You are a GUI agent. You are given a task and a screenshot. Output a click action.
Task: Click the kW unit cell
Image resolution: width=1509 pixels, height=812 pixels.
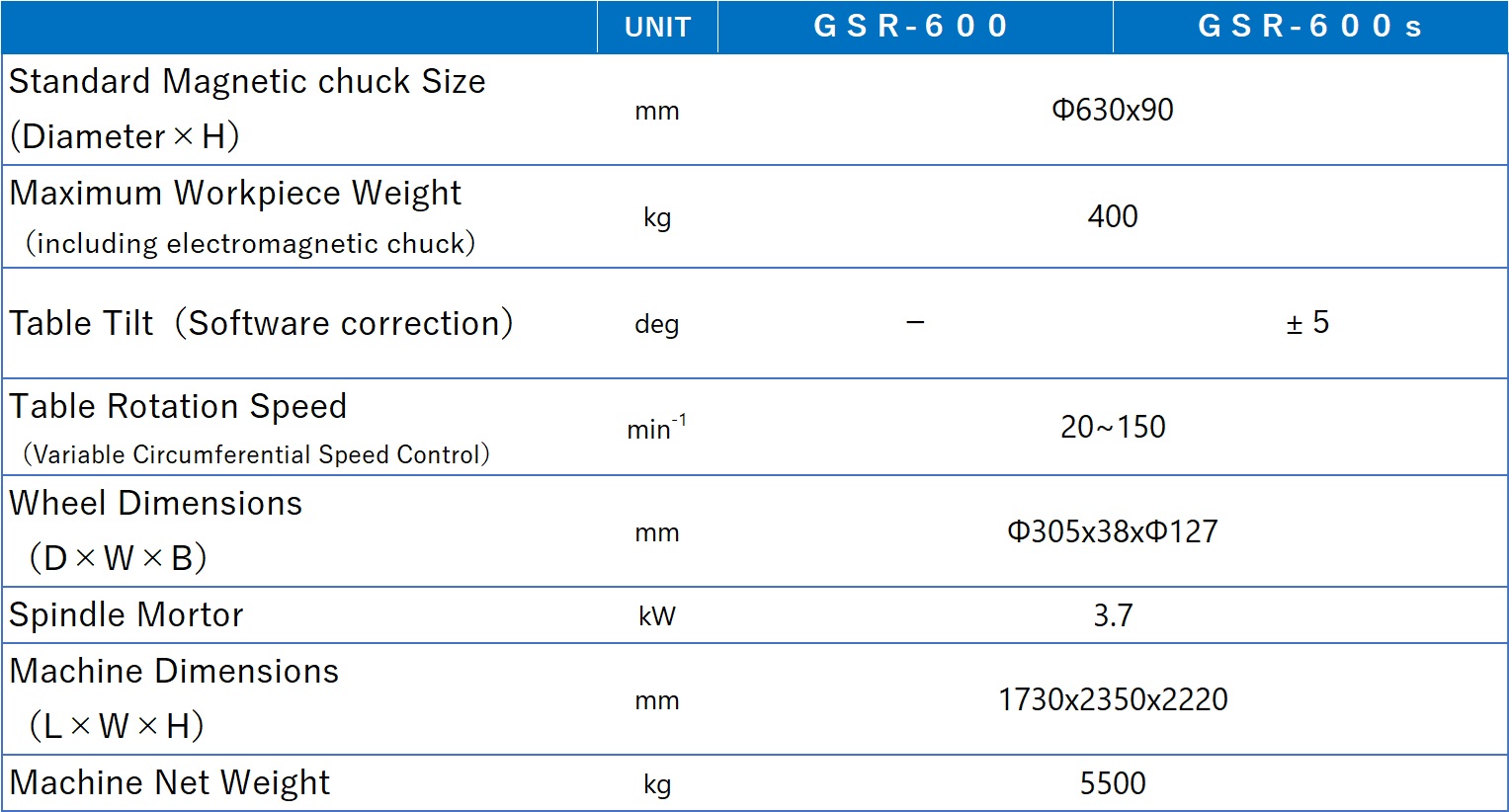[656, 616]
